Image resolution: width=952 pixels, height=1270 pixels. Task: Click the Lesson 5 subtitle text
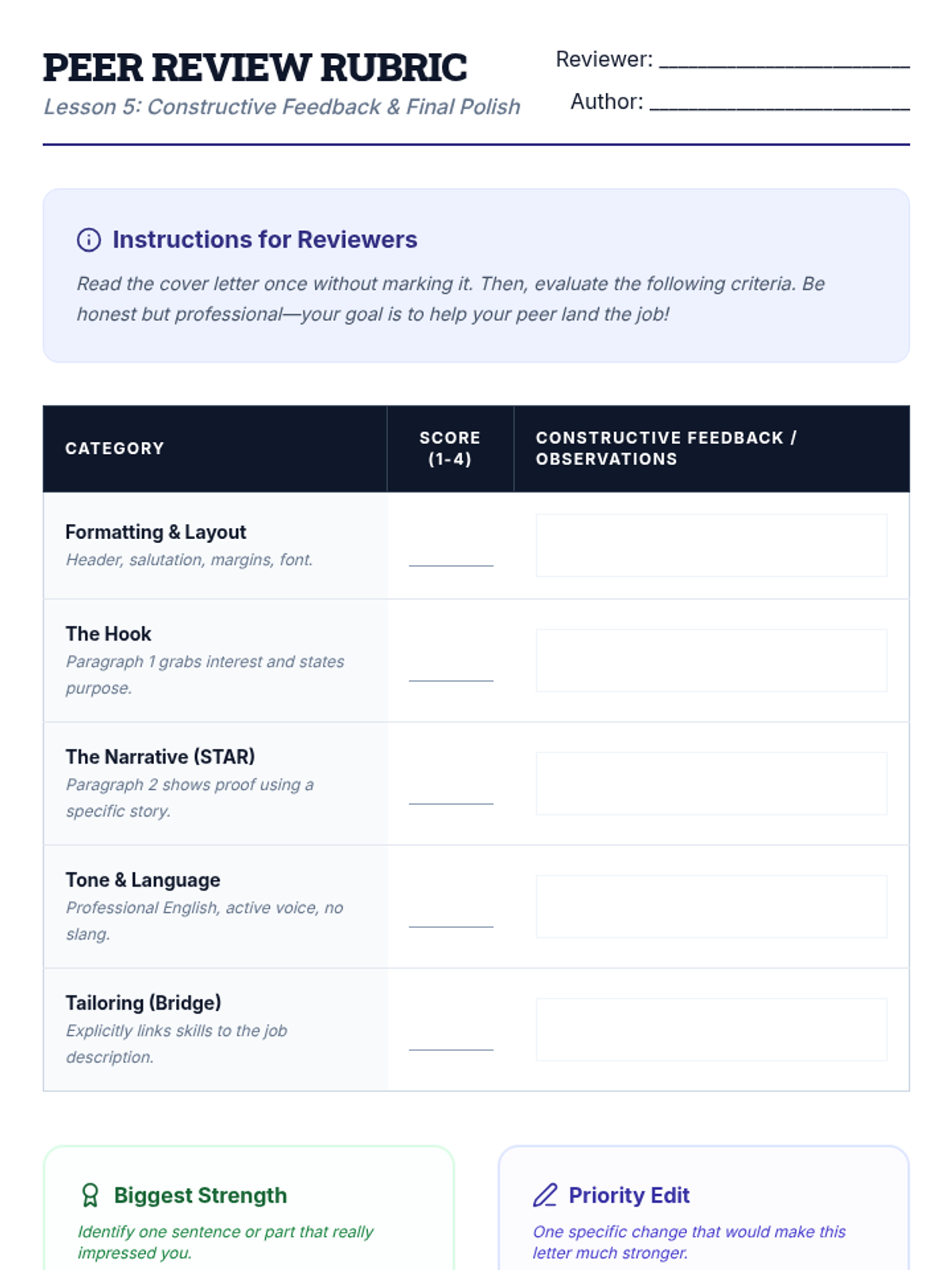pyautogui.click(x=282, y=107)
